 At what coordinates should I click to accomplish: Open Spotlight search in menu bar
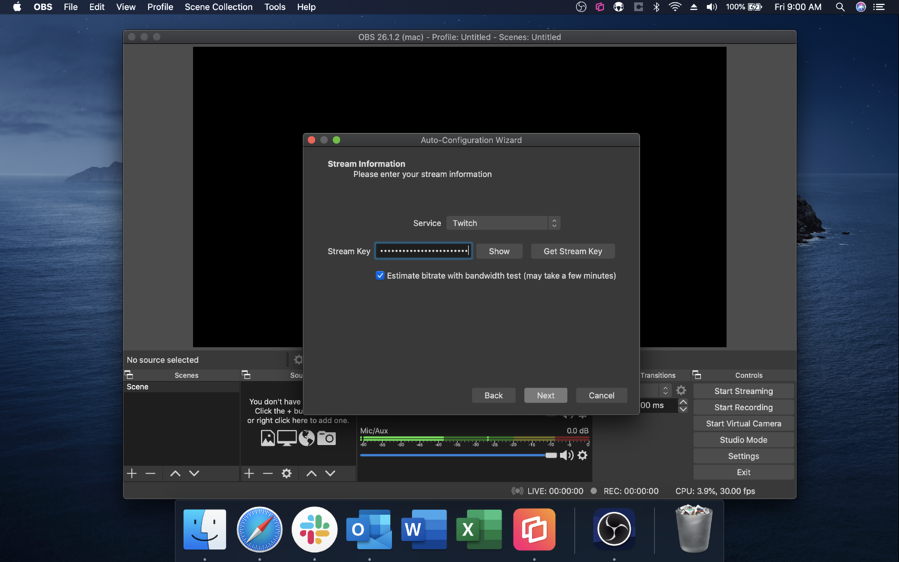(x=840, y=7)
